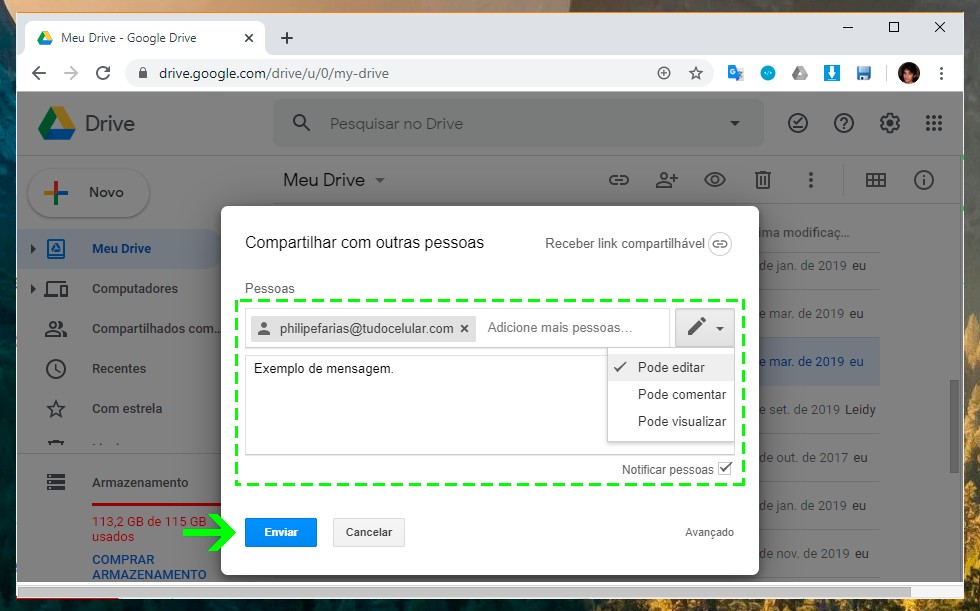
Task: Expand Meu Drive tree in sidebar
Action: 33,249
